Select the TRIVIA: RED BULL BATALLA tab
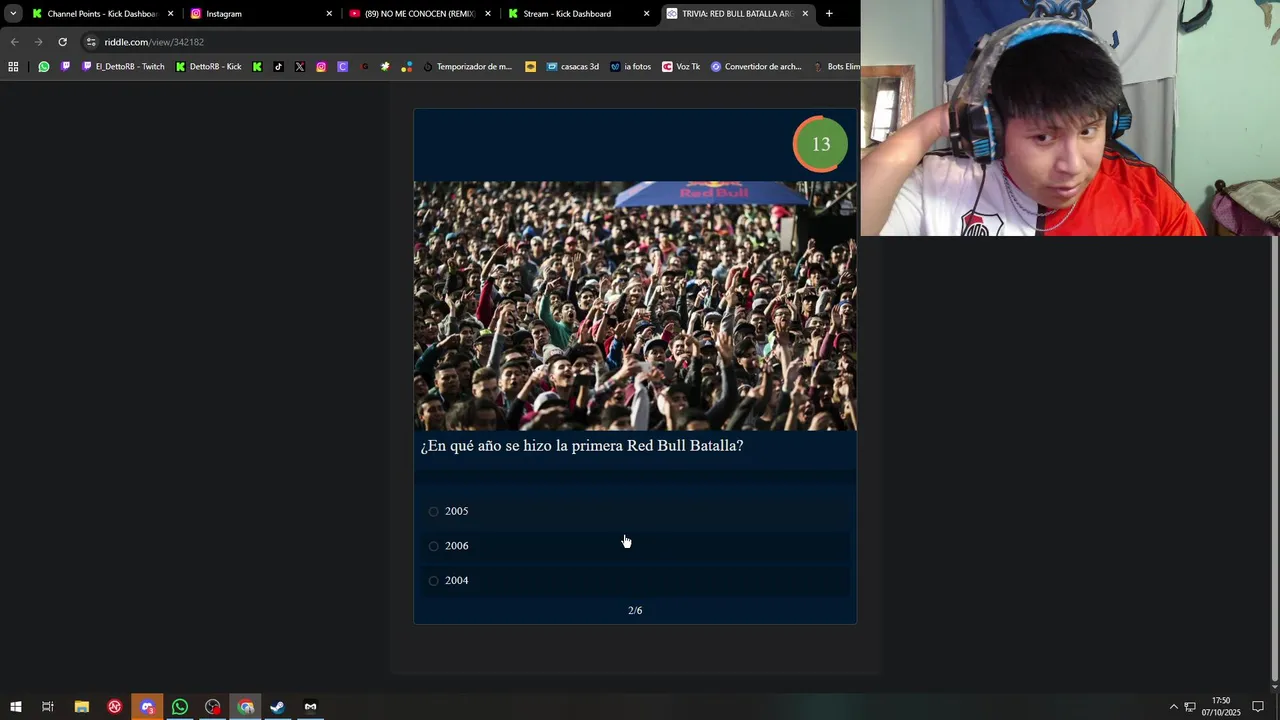The image size is (1280, 720). pyautogui.click(x=736, y=14)
